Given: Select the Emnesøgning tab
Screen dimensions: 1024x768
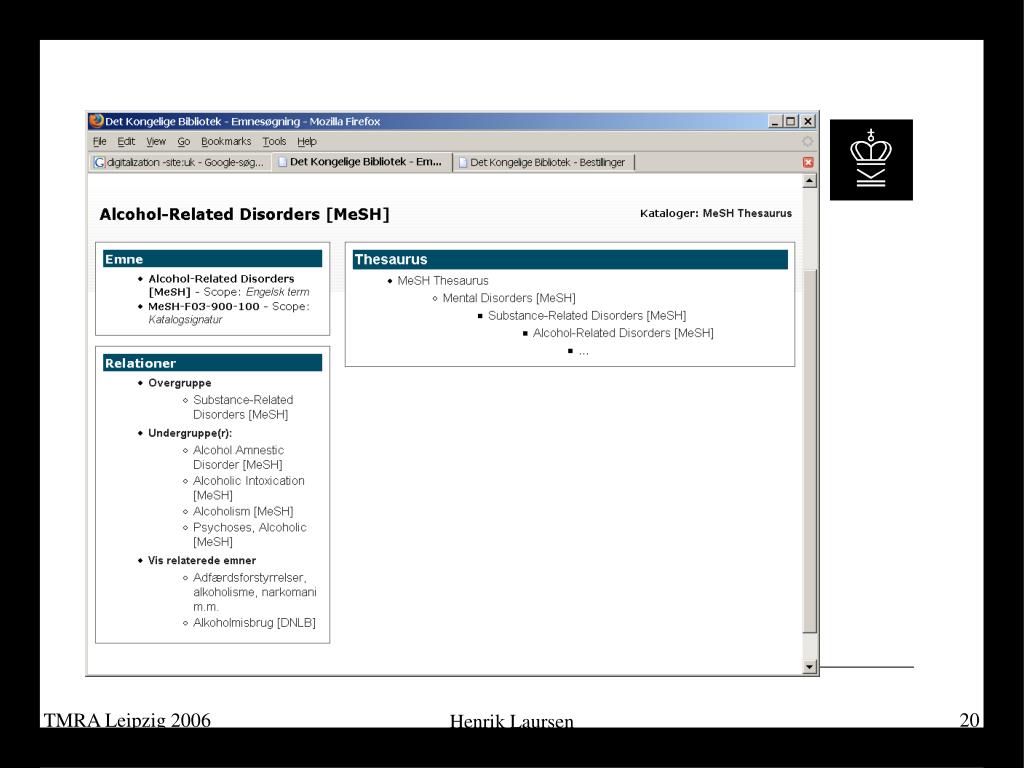Looking at the screenshot, I should point(360,161).
